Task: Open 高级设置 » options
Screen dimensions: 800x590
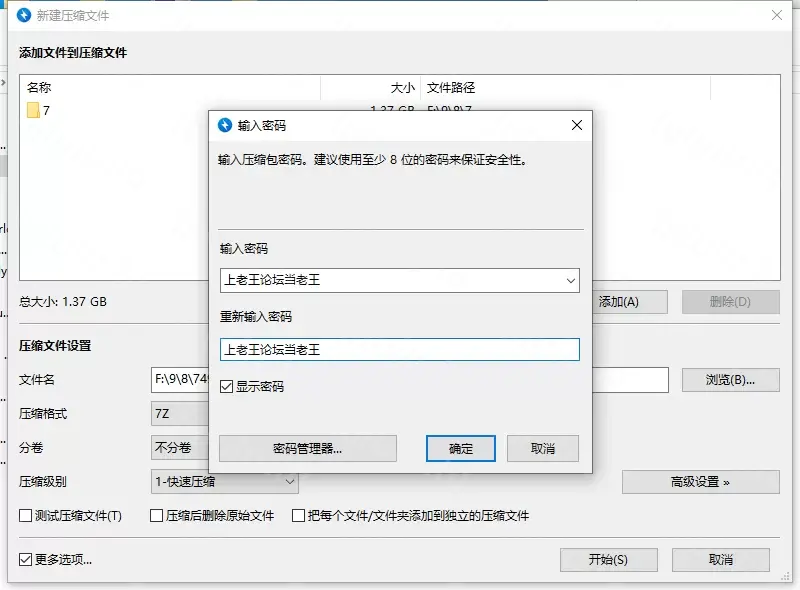Action: click(701, 482)
